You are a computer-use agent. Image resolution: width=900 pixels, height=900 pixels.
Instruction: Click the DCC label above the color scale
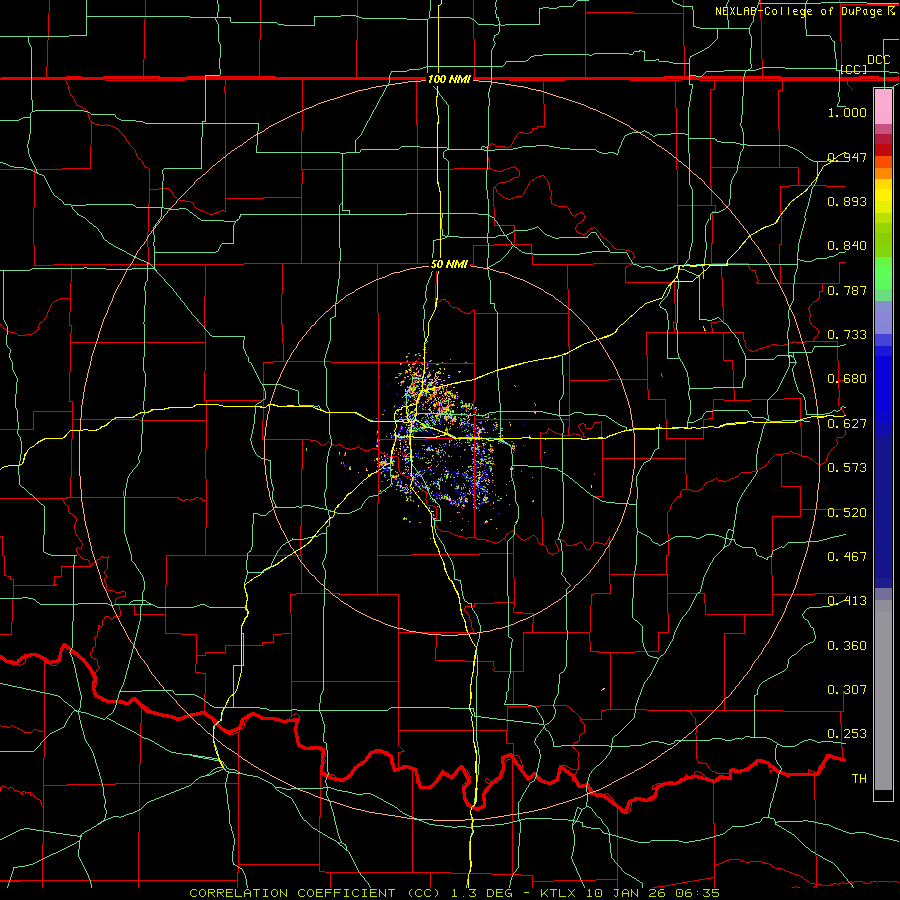click(x=878, y=60)
